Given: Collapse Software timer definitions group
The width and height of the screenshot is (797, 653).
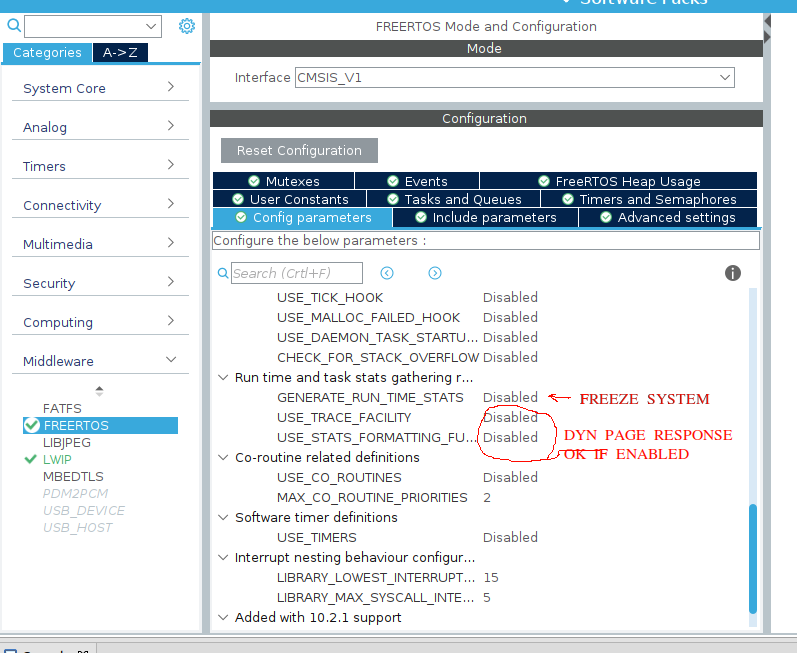Looking at the screenshot, I should (x=223, y=517).
